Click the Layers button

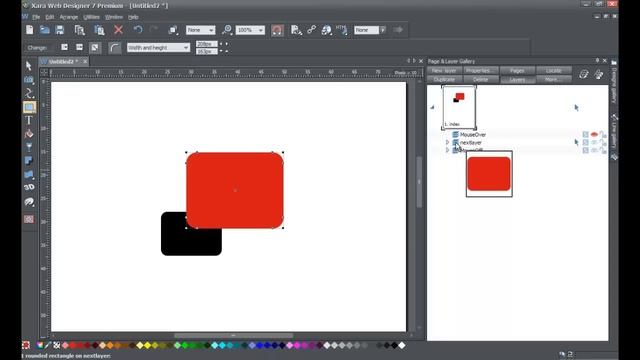pyautogui.click(x=517, y=79)
